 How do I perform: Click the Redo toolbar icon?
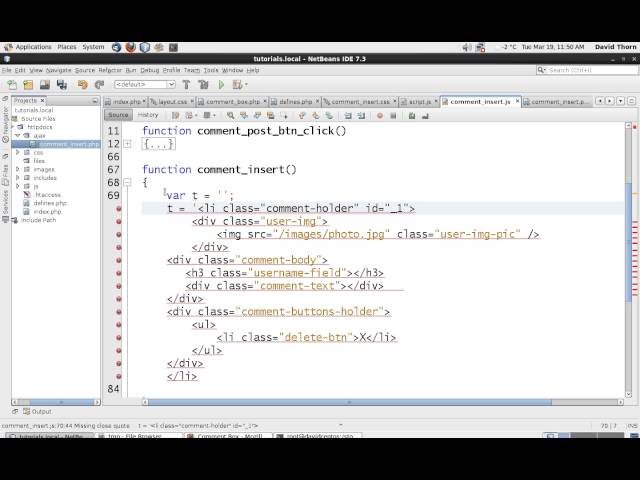coord(99,84)
